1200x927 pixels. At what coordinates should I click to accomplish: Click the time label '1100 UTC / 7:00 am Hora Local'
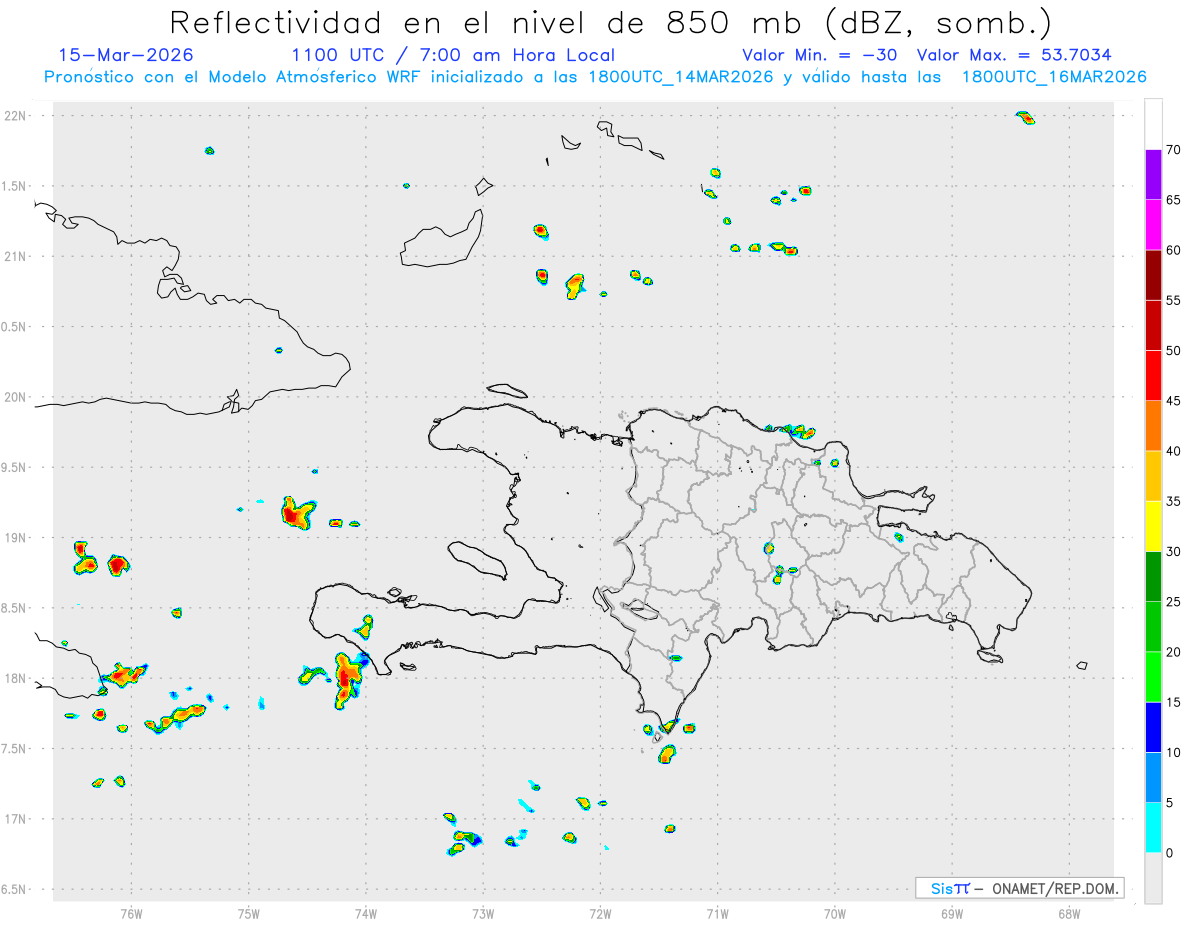(x=453, y=56)
